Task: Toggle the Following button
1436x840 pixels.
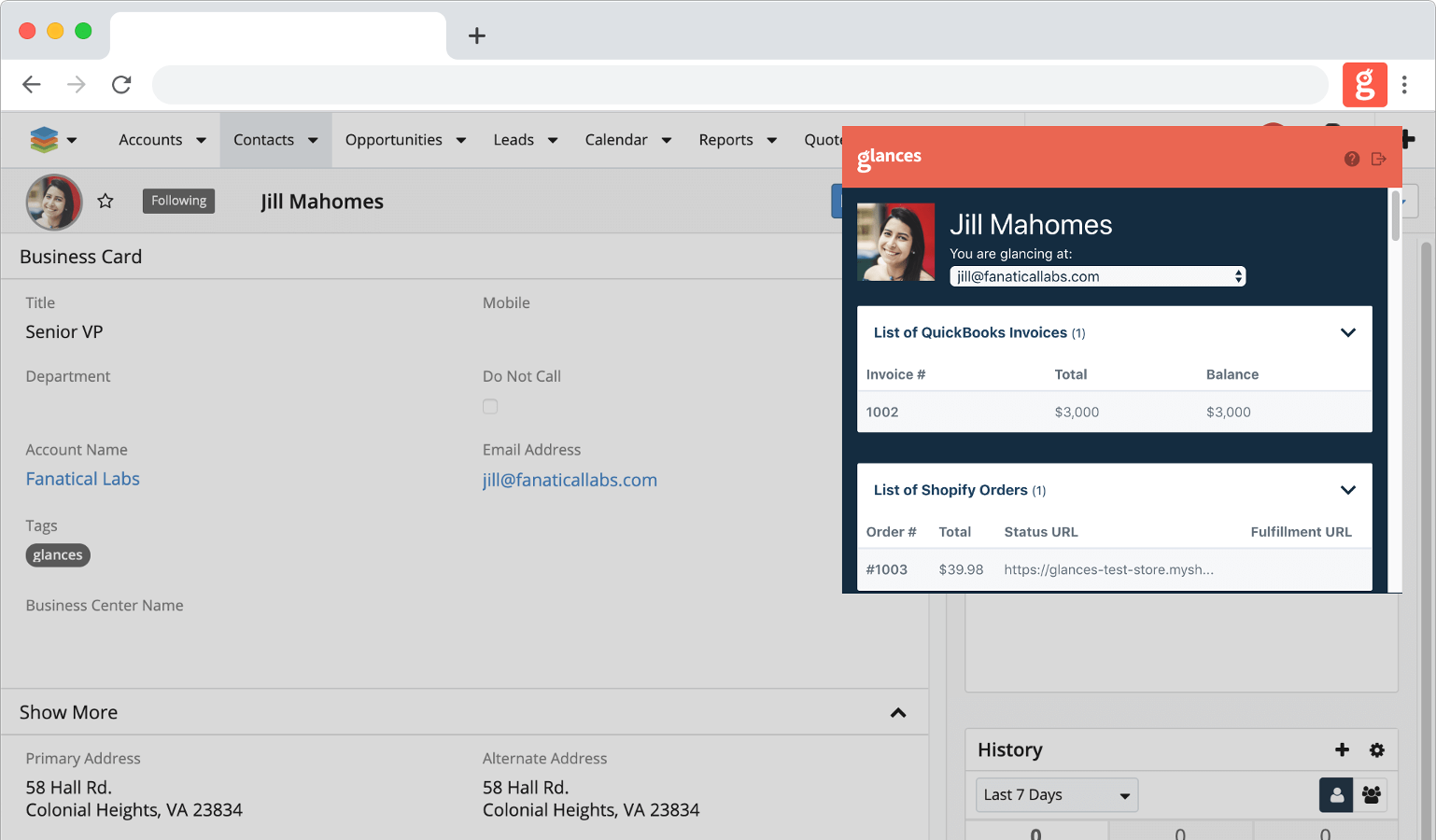Action: tap(178, 201)
